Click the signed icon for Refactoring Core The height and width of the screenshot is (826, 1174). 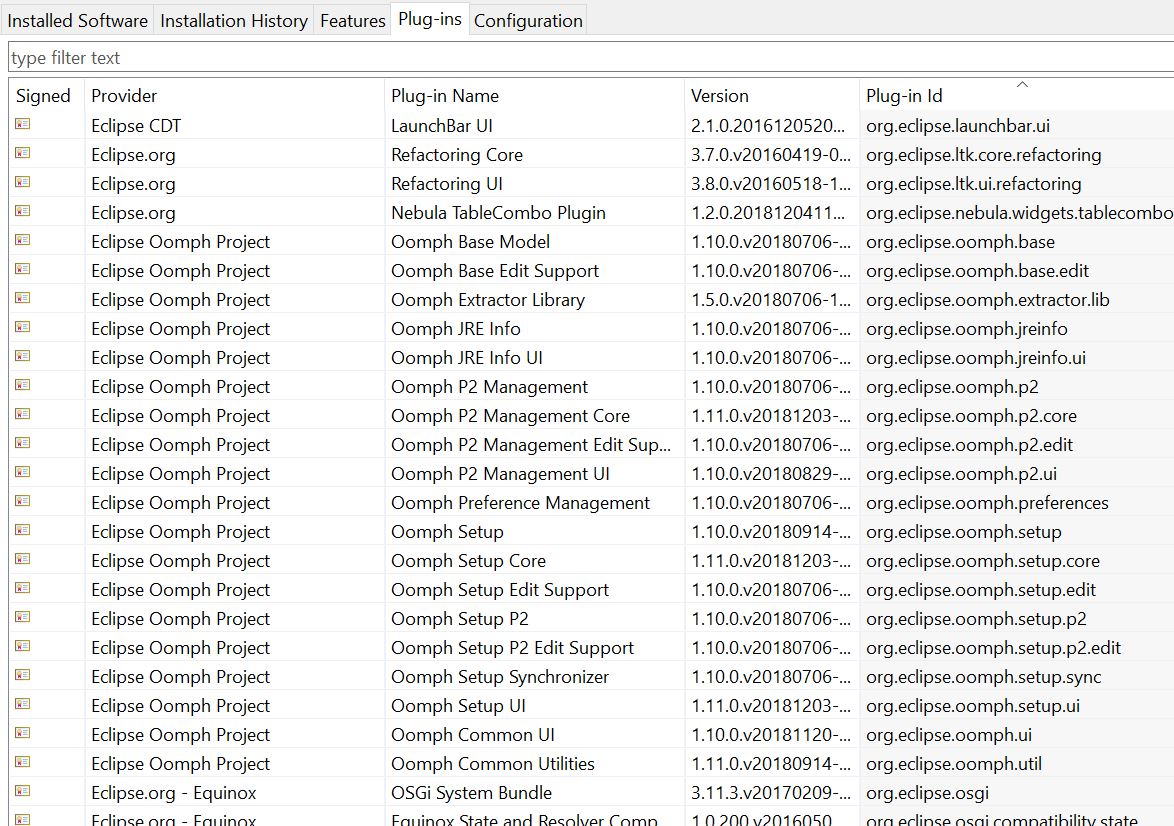(22, 154)
